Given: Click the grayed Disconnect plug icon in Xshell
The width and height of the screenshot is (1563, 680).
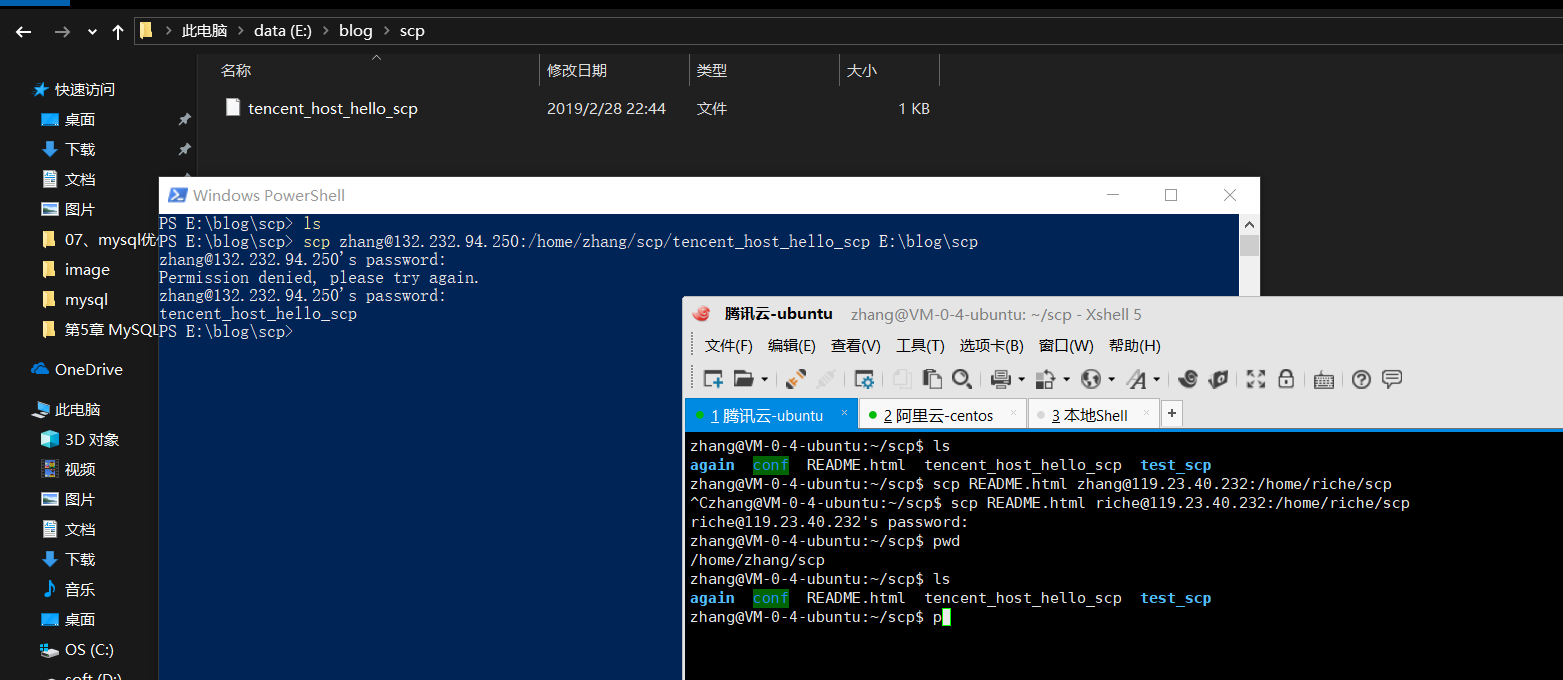Looking at the screenshot, I should pyautogui.click(x=826, y=379).
